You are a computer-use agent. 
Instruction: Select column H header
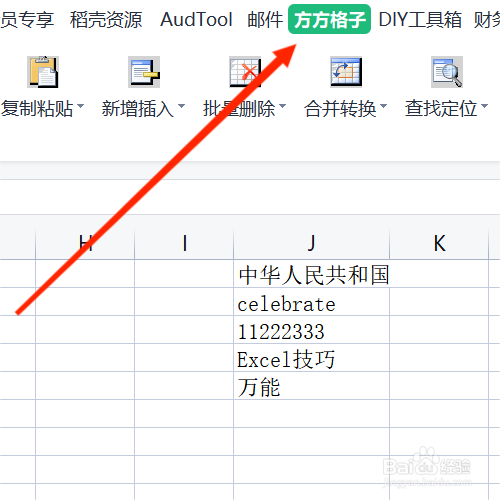(x=85, y=243)
